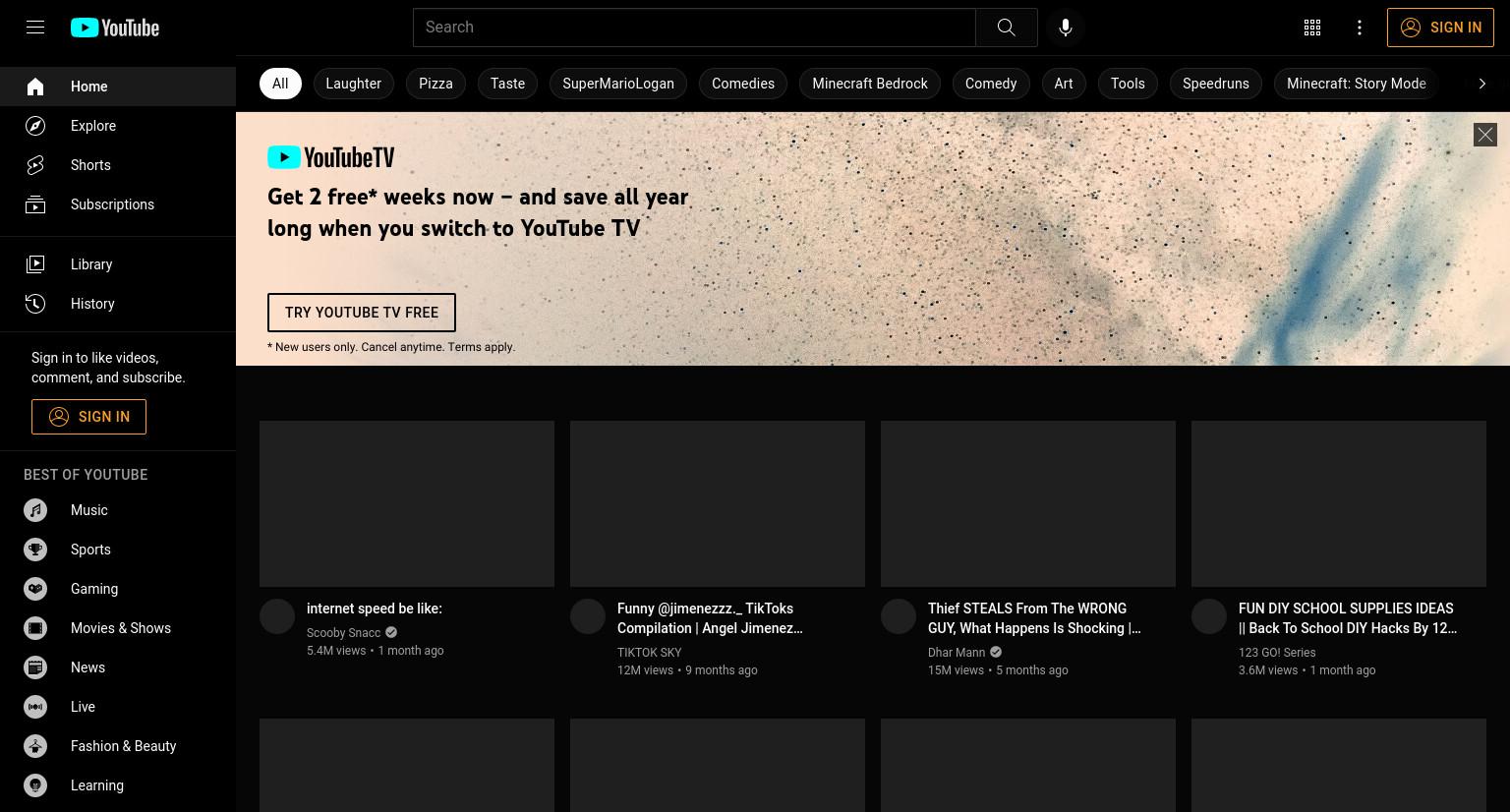
Task: Click Dhar Mann channel avatar
Action: pyautogui.click(x=899, y=616)
